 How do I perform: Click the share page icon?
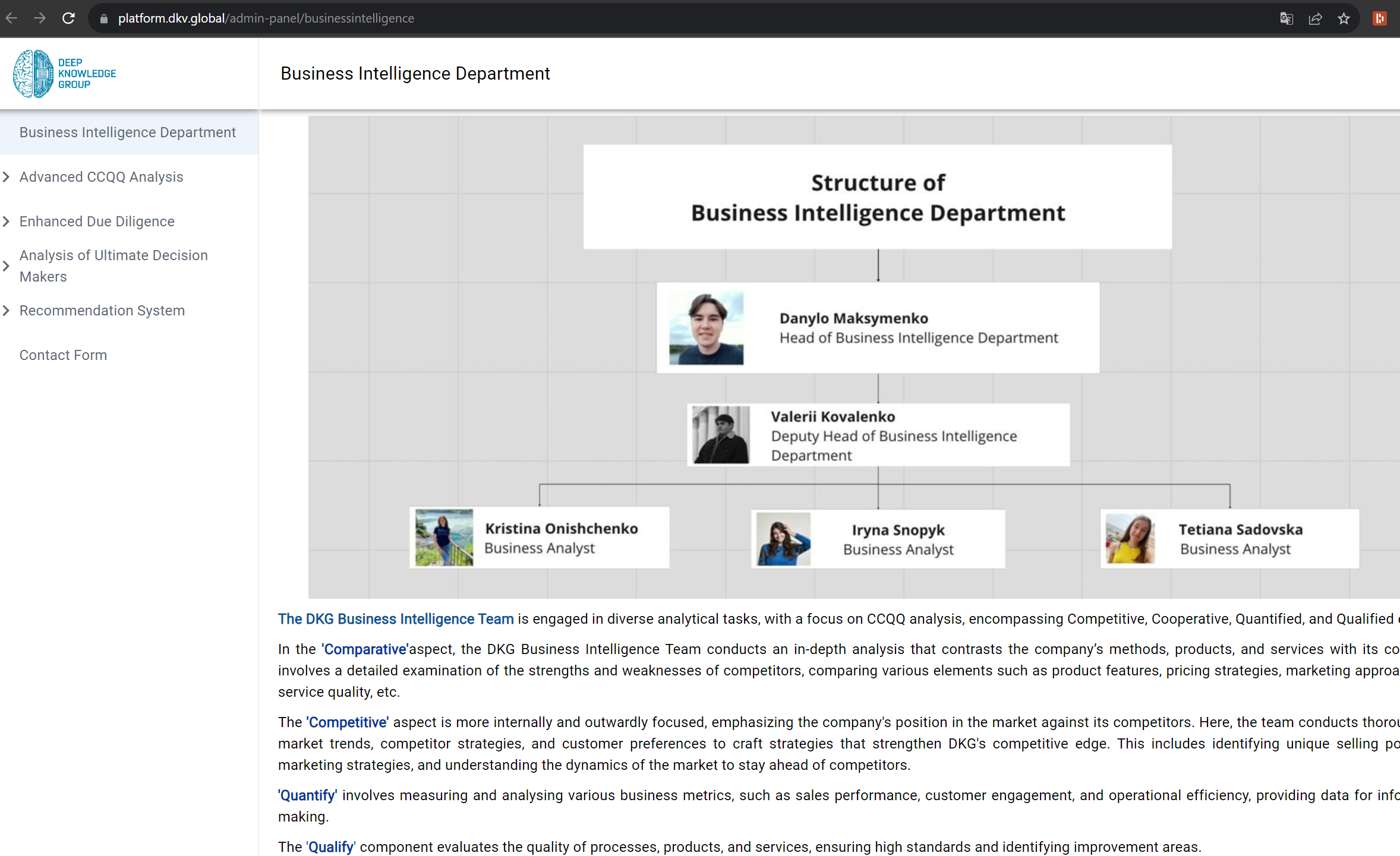point(1315,18)
